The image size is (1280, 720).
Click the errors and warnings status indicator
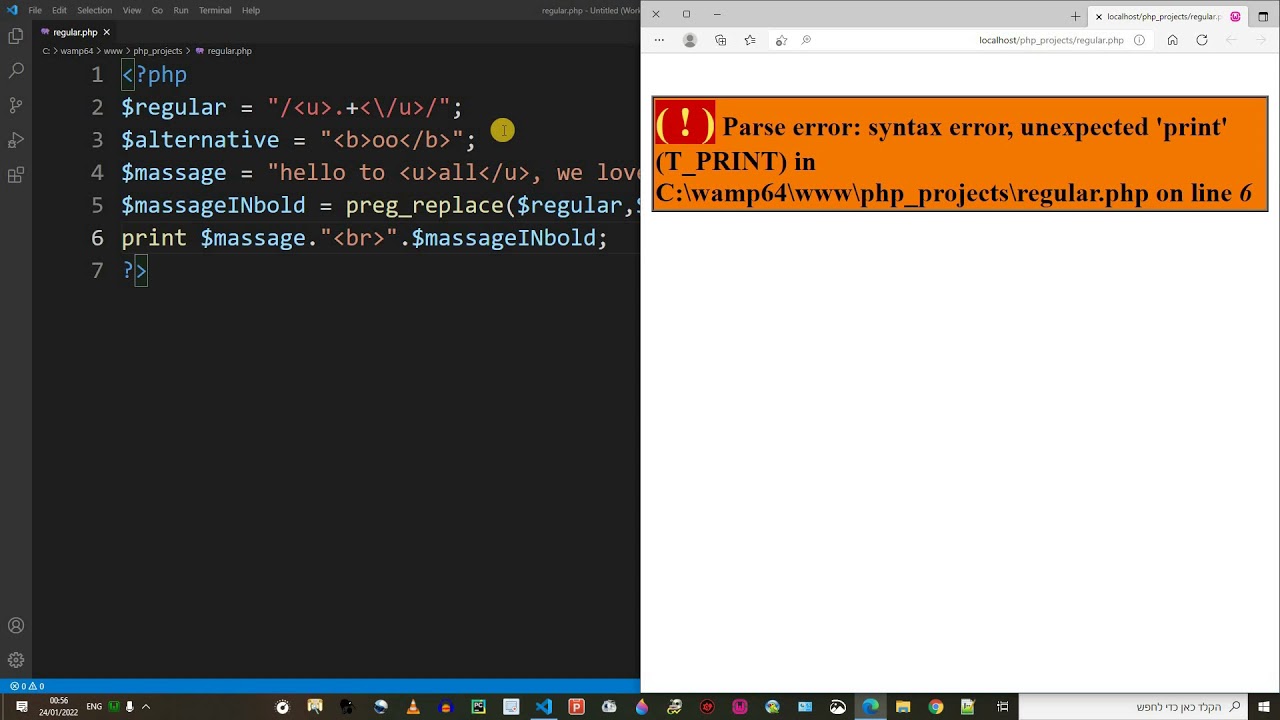pos(27,686)
